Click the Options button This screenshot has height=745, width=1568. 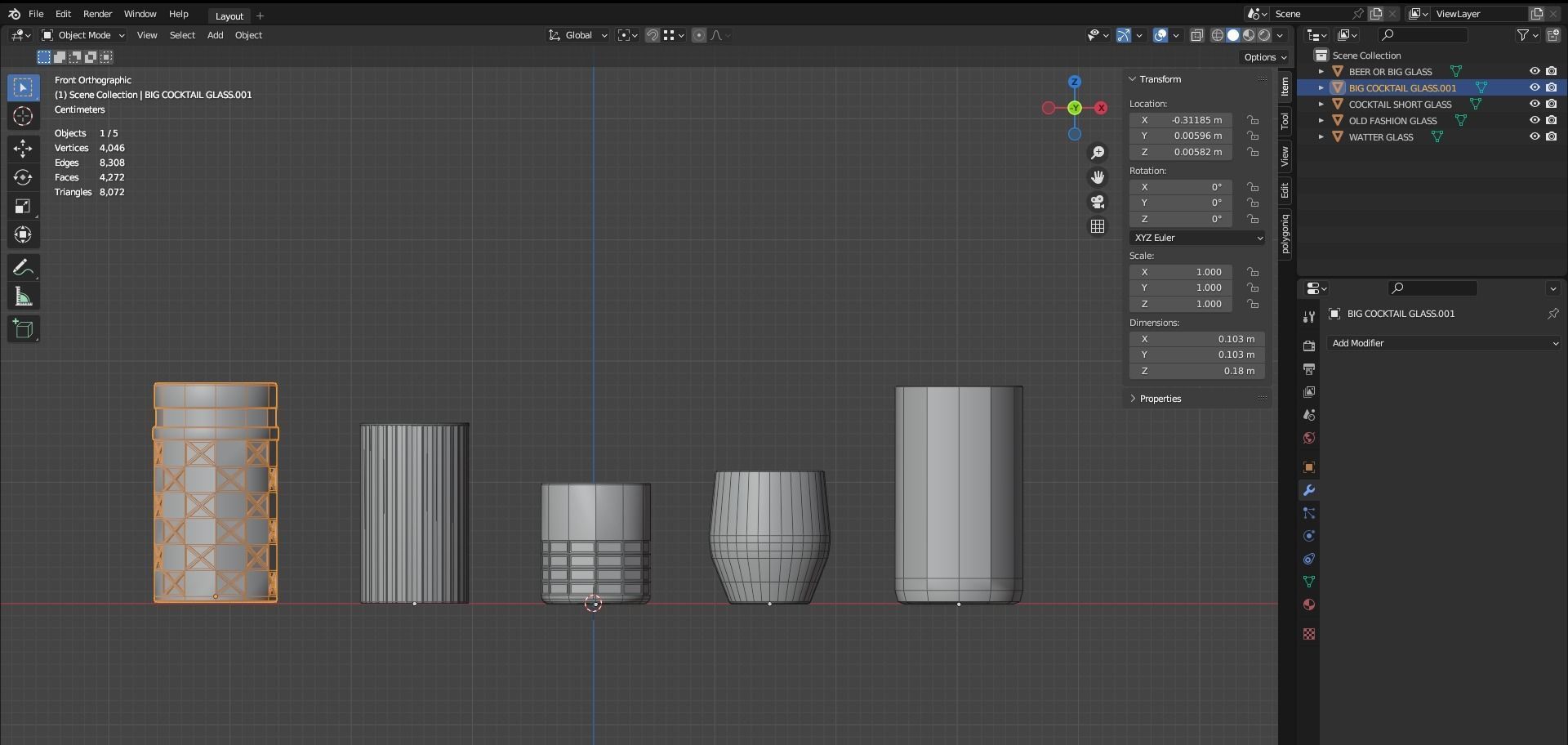(1264, 57)
